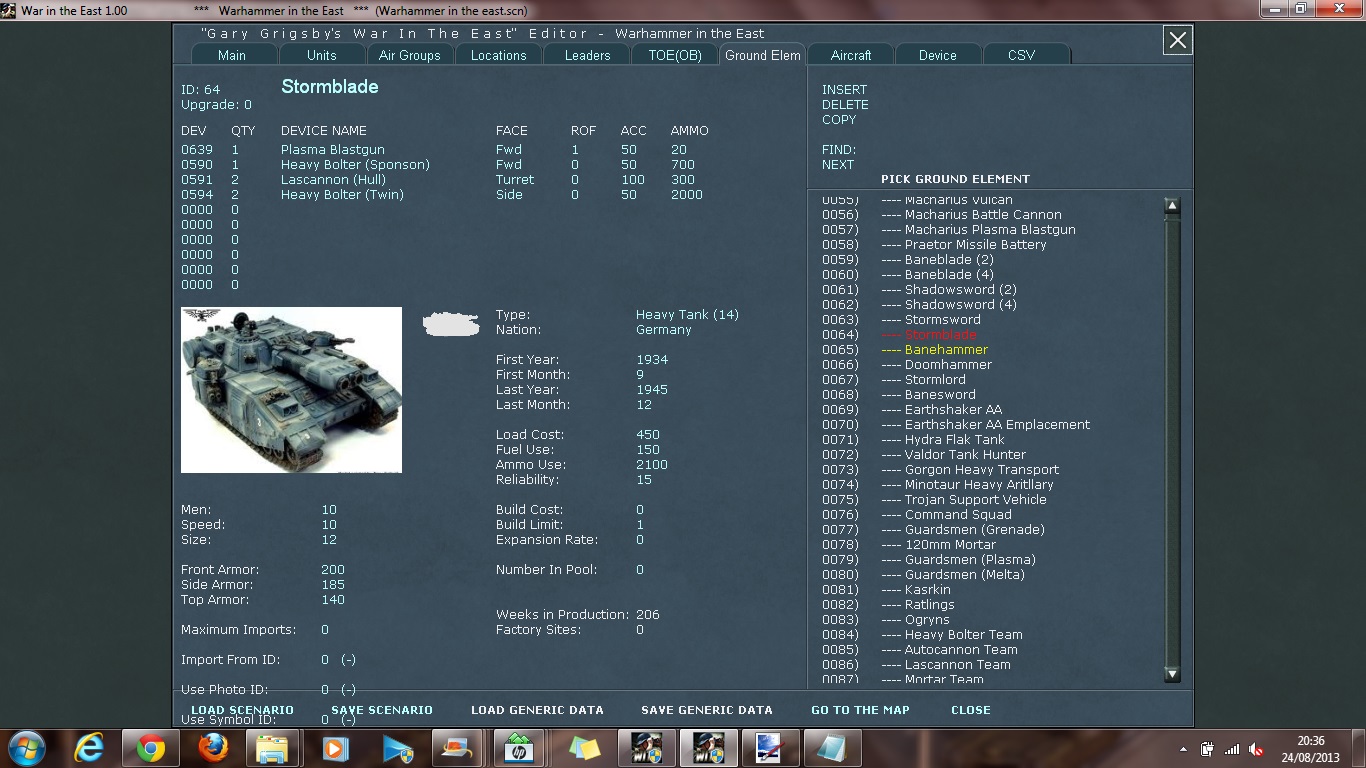Open the War in the East taskbar icon
This screenshot has height=768, width=1366.
click(x=646, y=748)
